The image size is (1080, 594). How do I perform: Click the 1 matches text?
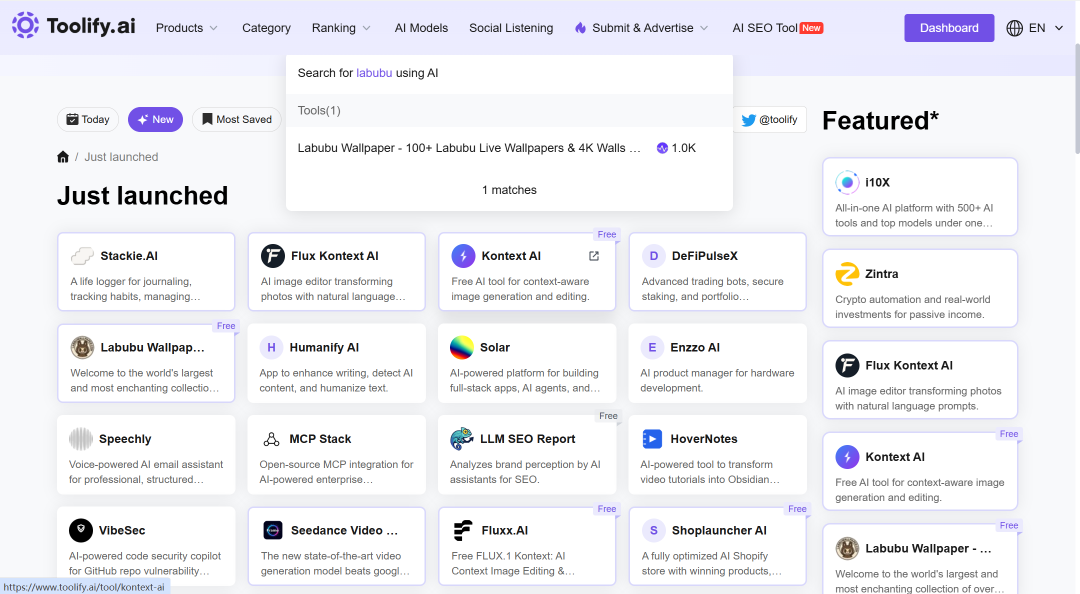pyautogui.click(x=509, y=190)
